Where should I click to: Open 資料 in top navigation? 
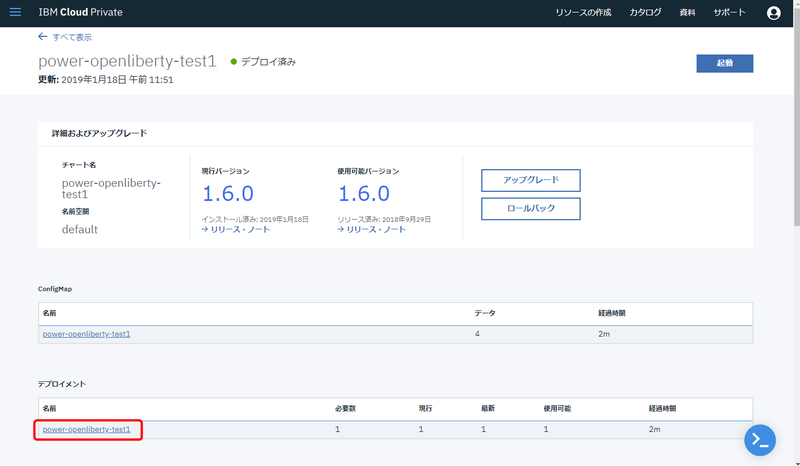tap(687, 12)
